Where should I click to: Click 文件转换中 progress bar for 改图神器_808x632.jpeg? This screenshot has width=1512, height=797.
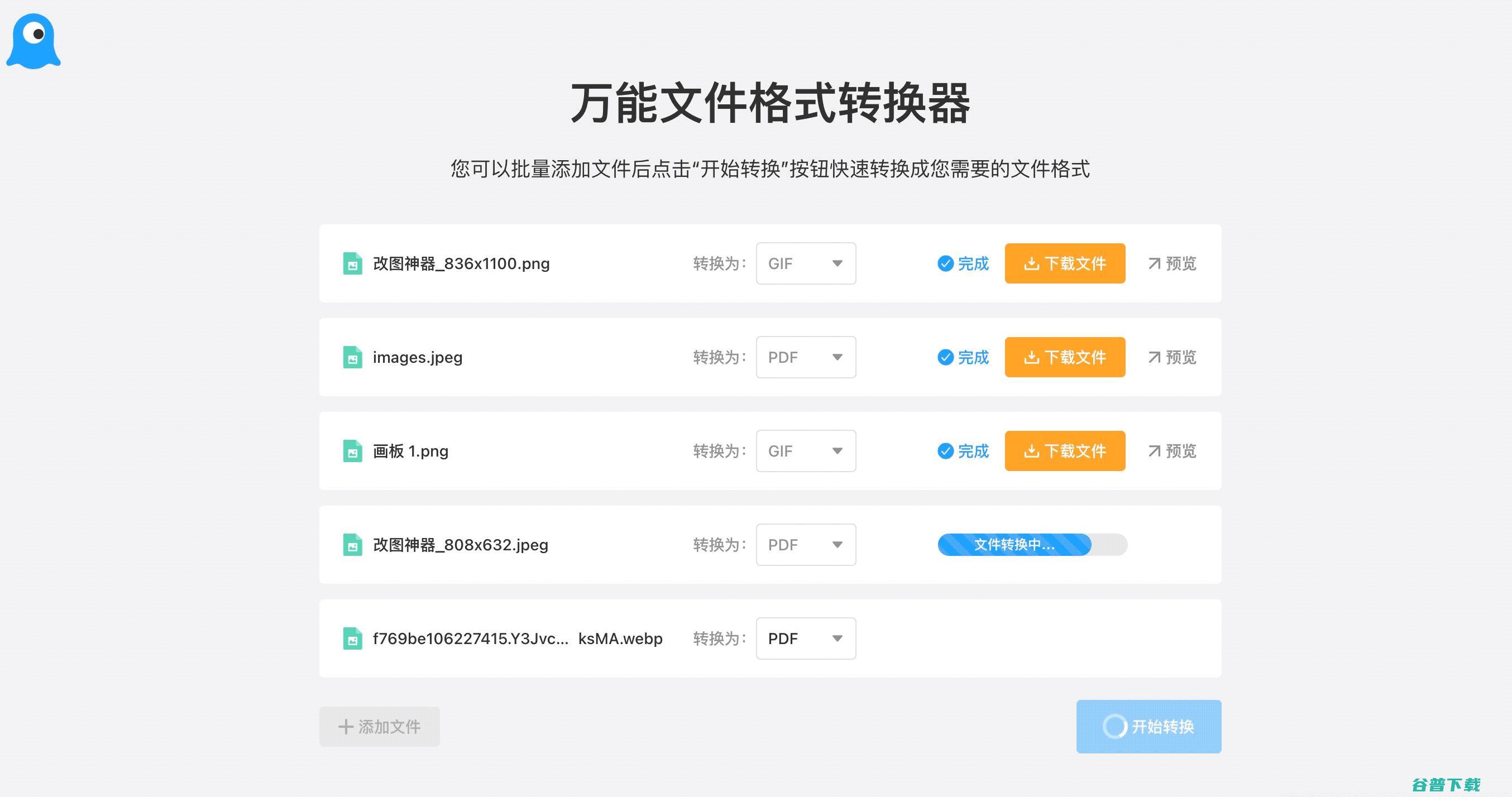click(1032, 545)
